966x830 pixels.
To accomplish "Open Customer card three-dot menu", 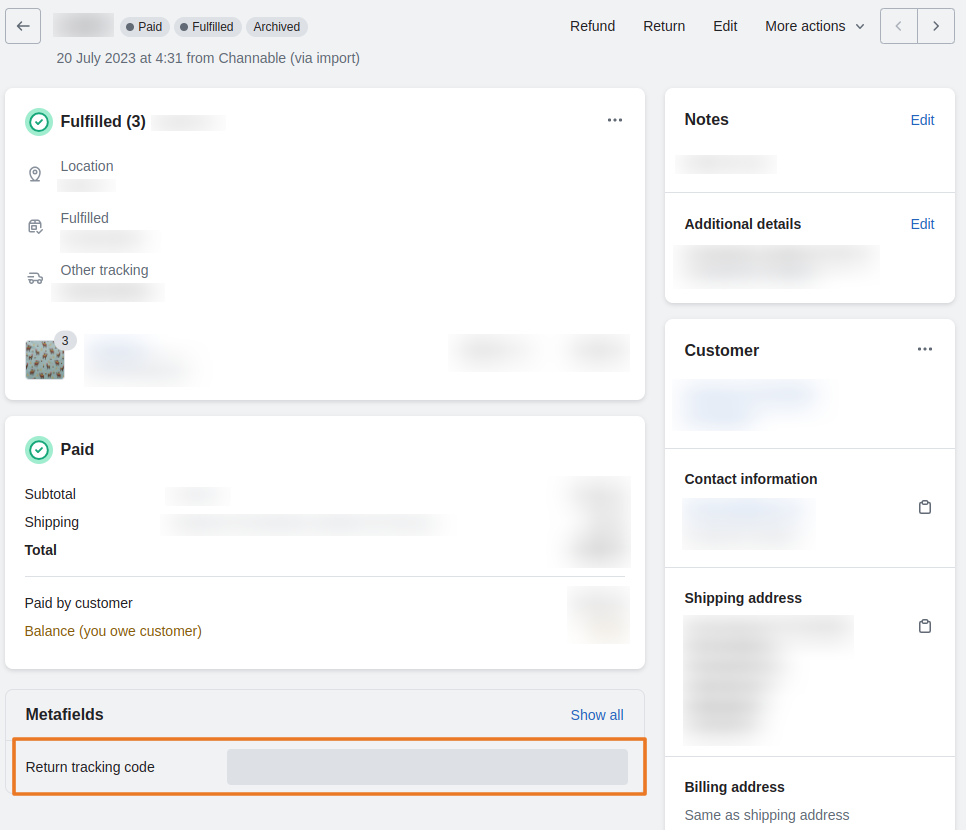I will (x=924, y=349).
